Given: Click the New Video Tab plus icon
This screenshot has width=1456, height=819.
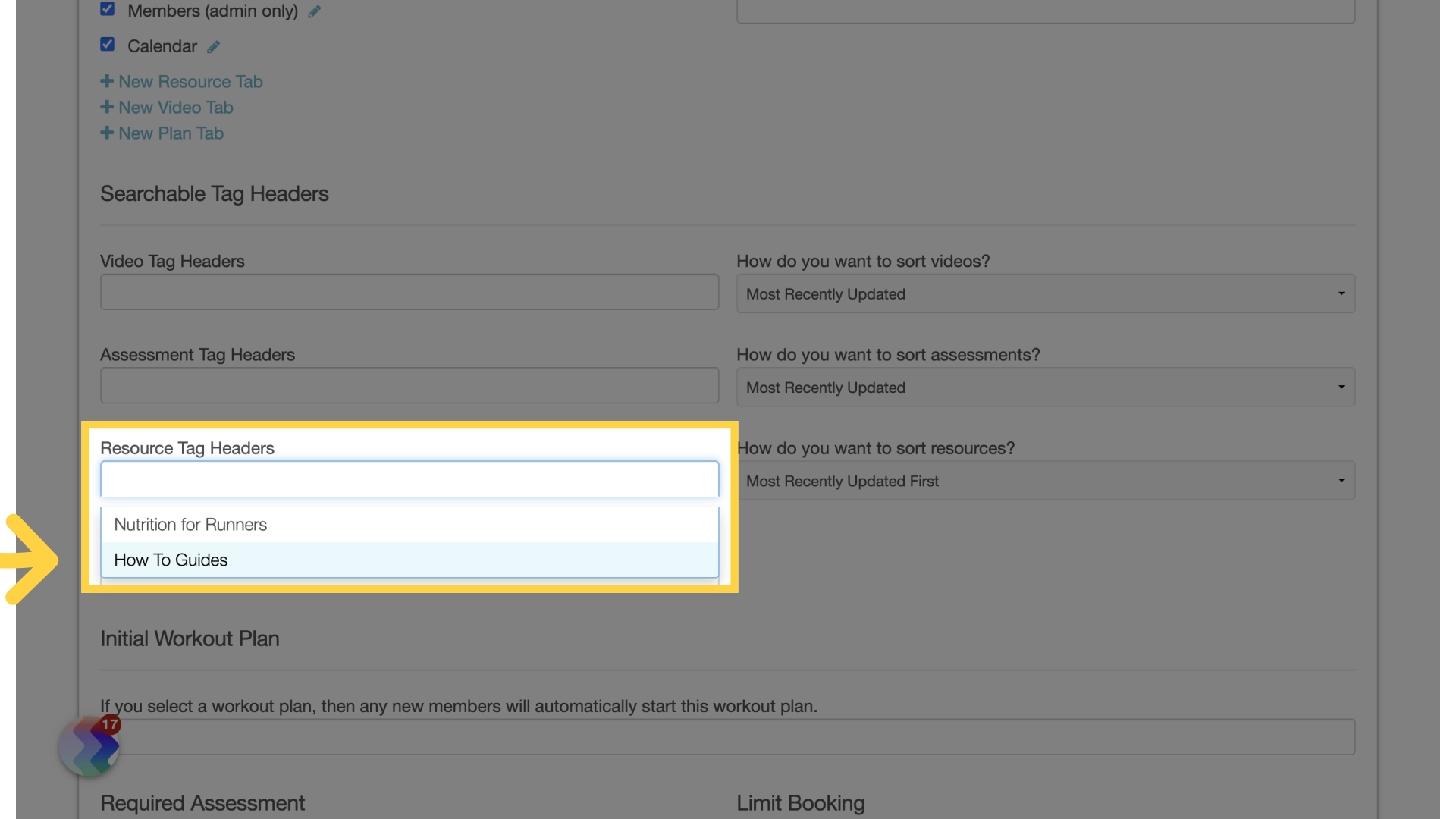Looking at the screenshot, I should pos(106,107).
